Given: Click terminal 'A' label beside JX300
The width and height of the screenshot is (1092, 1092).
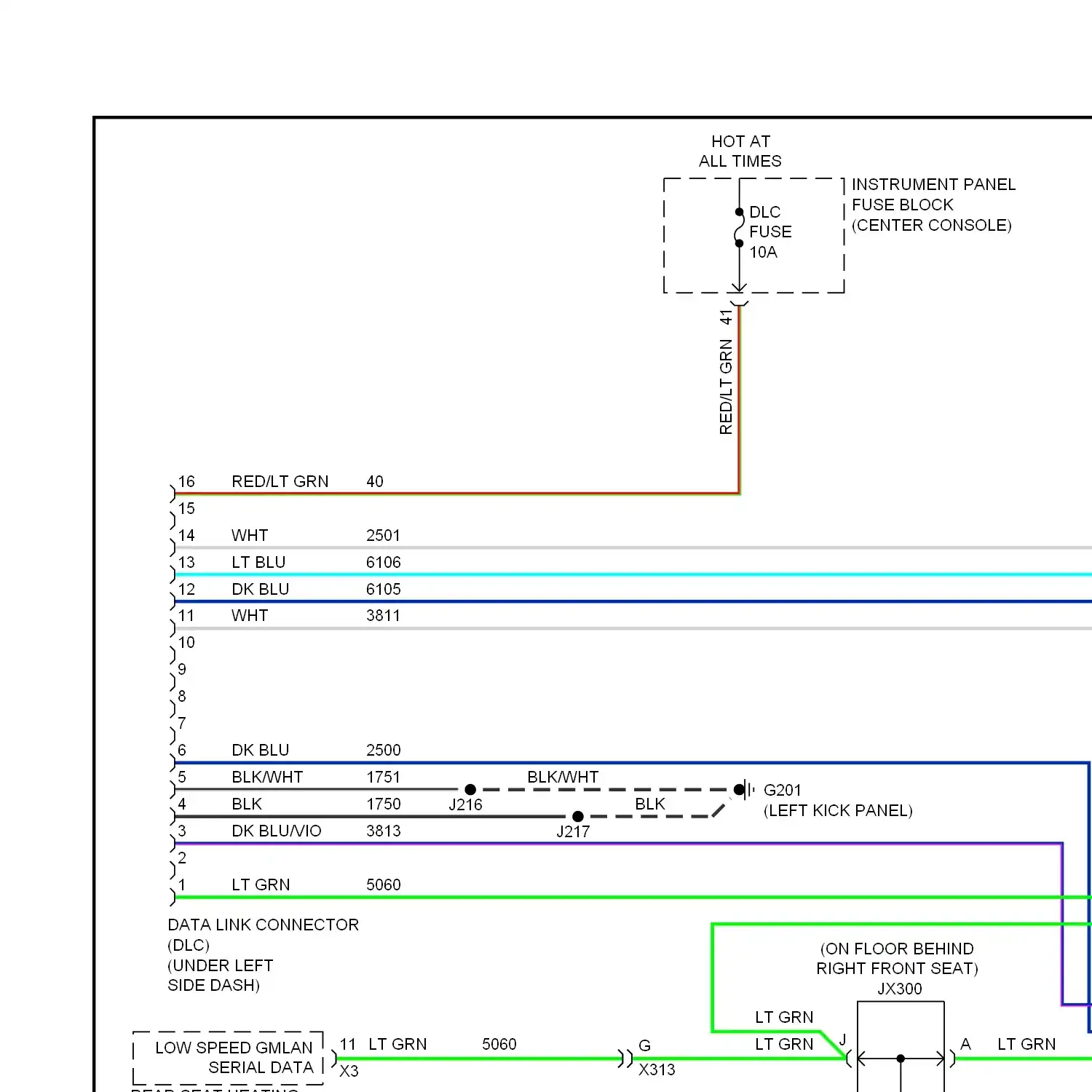Looking at the screenshot, I should 965,1044.
